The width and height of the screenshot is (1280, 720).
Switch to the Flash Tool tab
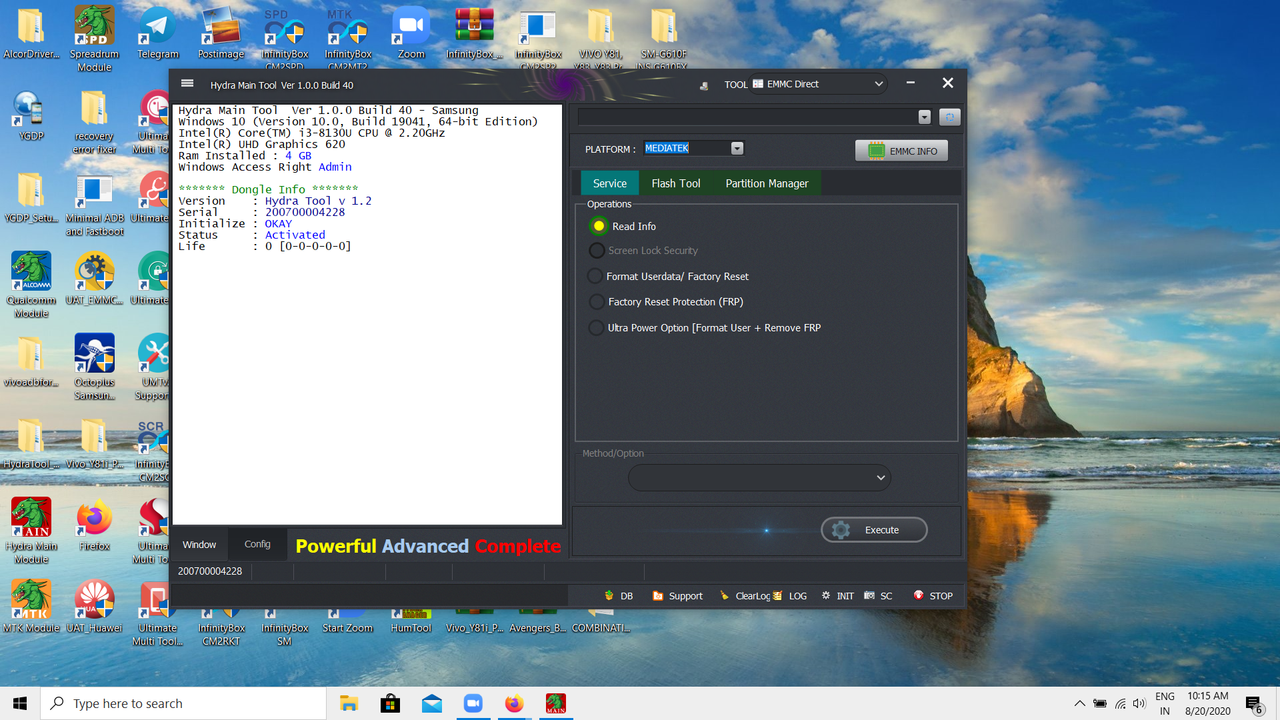click(676, 183)
